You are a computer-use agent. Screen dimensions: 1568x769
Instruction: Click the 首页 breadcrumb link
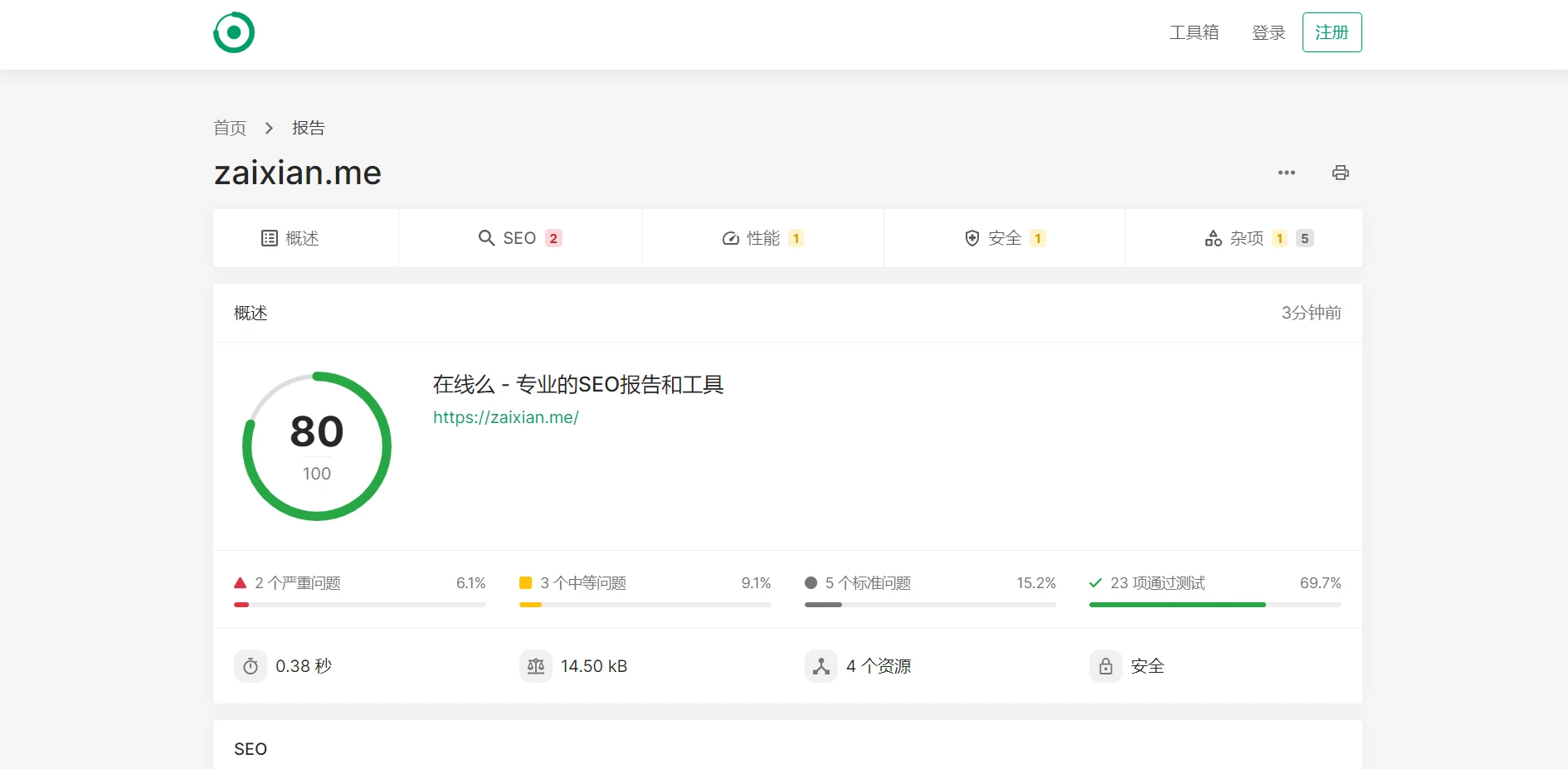pyautogui.click(x=230, y=128)
